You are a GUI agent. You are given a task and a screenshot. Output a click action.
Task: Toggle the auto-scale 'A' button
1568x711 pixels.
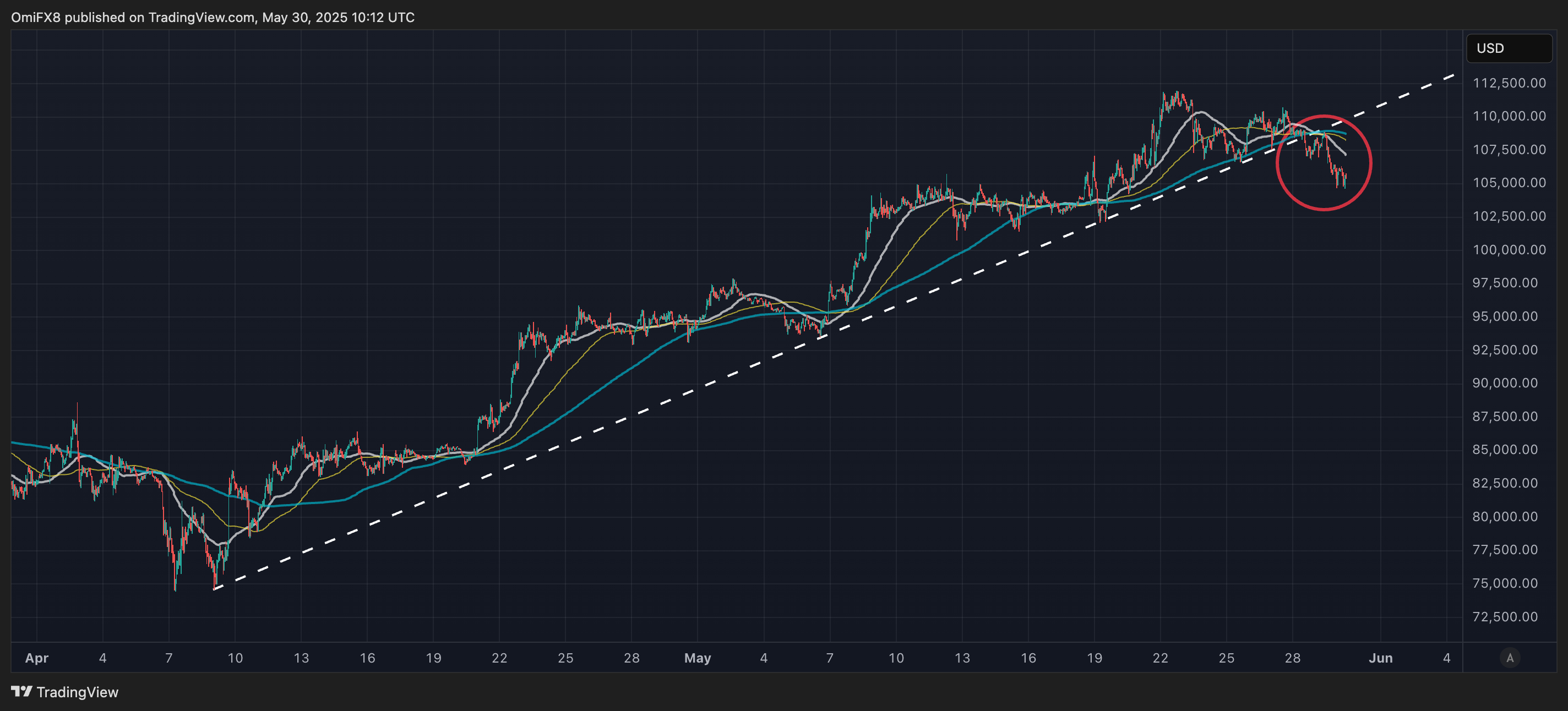1510,658
